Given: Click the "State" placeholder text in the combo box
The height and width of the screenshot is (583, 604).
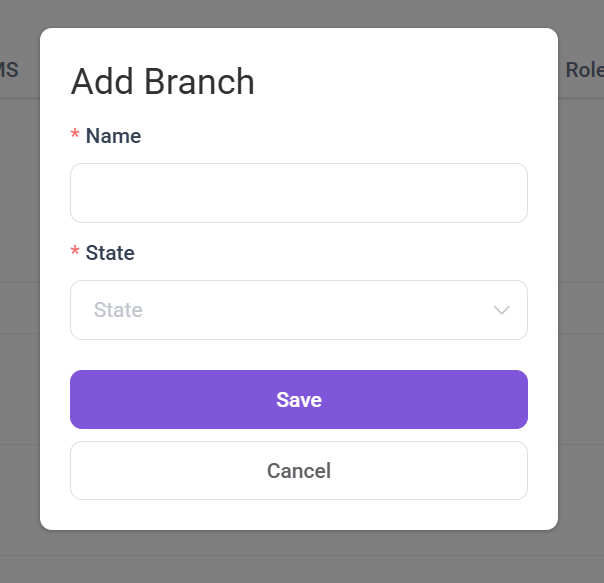Looking at the screenshot, I should tap(118, 310).
